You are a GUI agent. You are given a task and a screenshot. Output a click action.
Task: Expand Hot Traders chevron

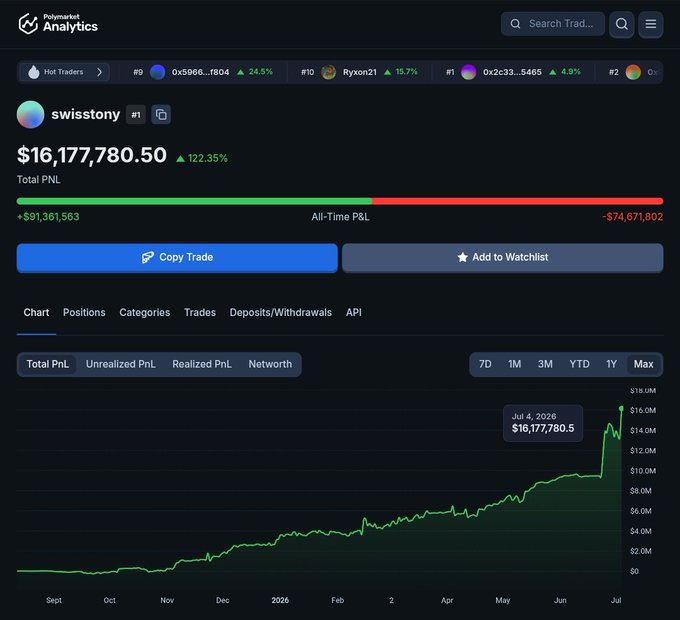point(99,72)
